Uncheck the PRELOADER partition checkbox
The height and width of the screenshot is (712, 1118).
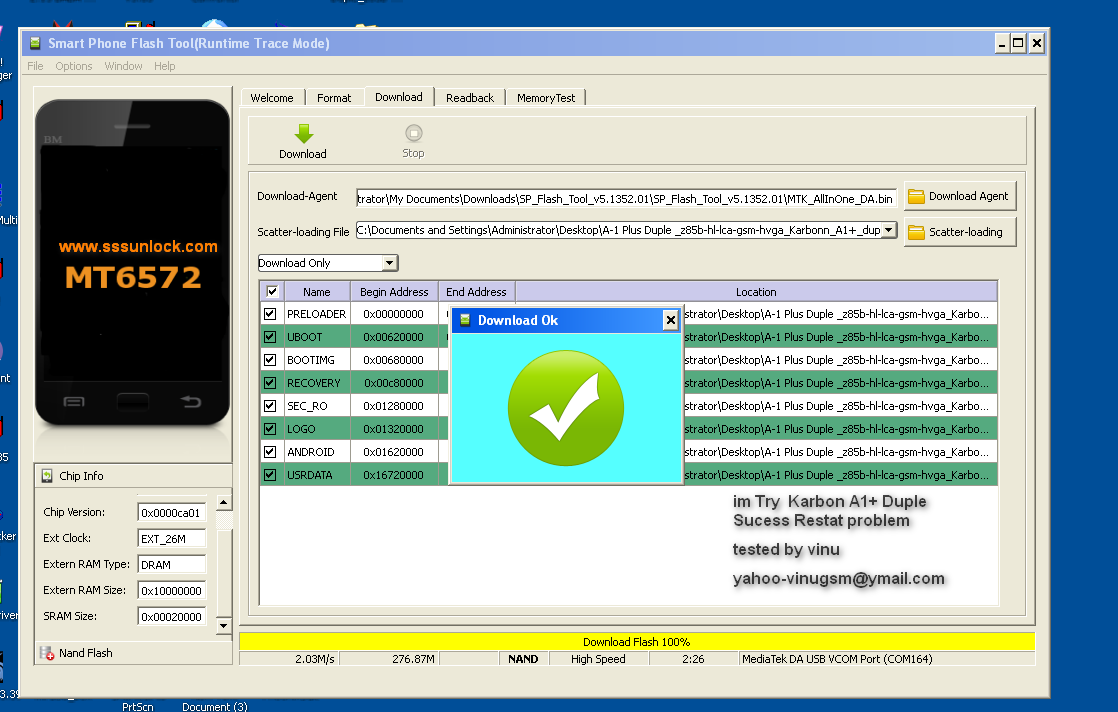click(270, 314)
